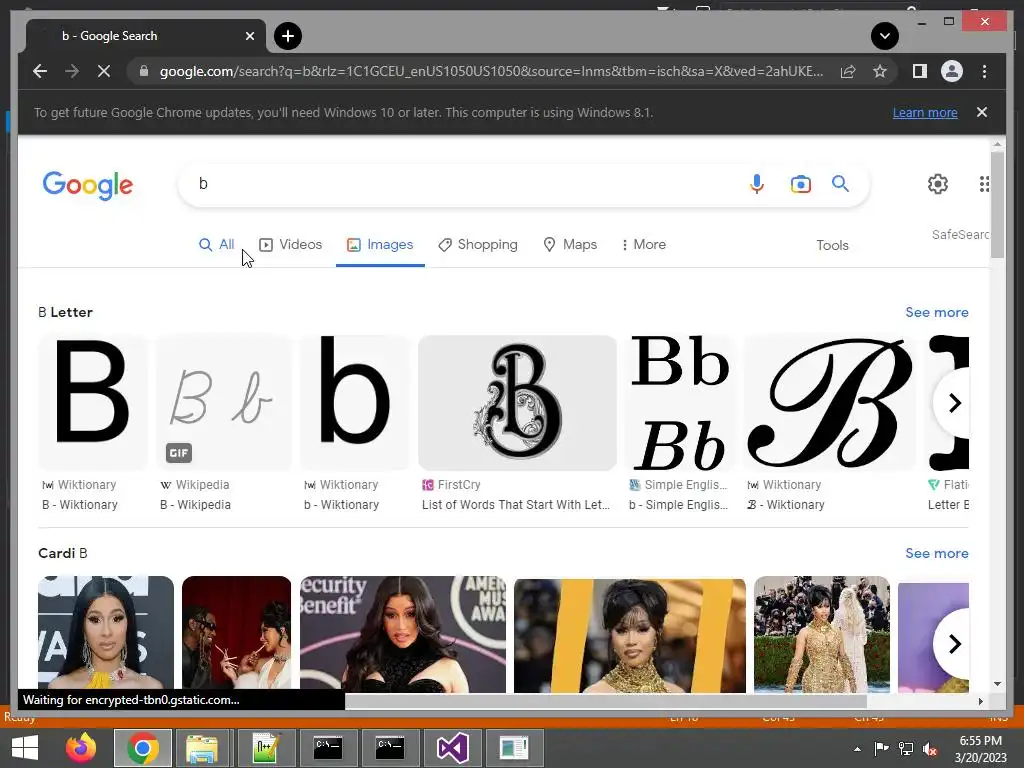Image resolution: width=1024 pixels, height=768 pixels.
Task: Open the ornate B FirstCry image
Action: pos(517,403)
